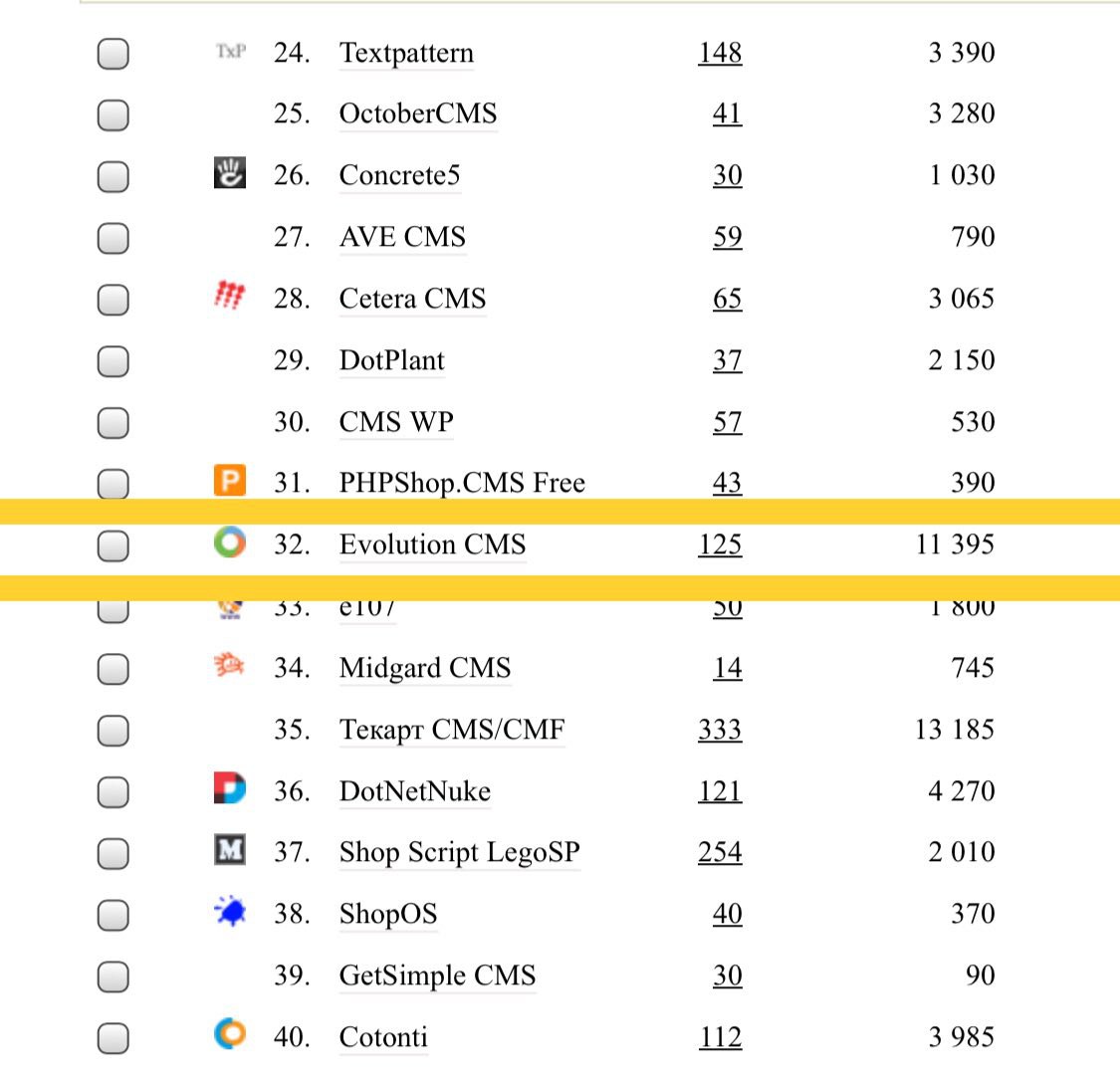Click Cetera CMS site count 65
This screenshot has height=1087, width=1120.
pos(727,298)
